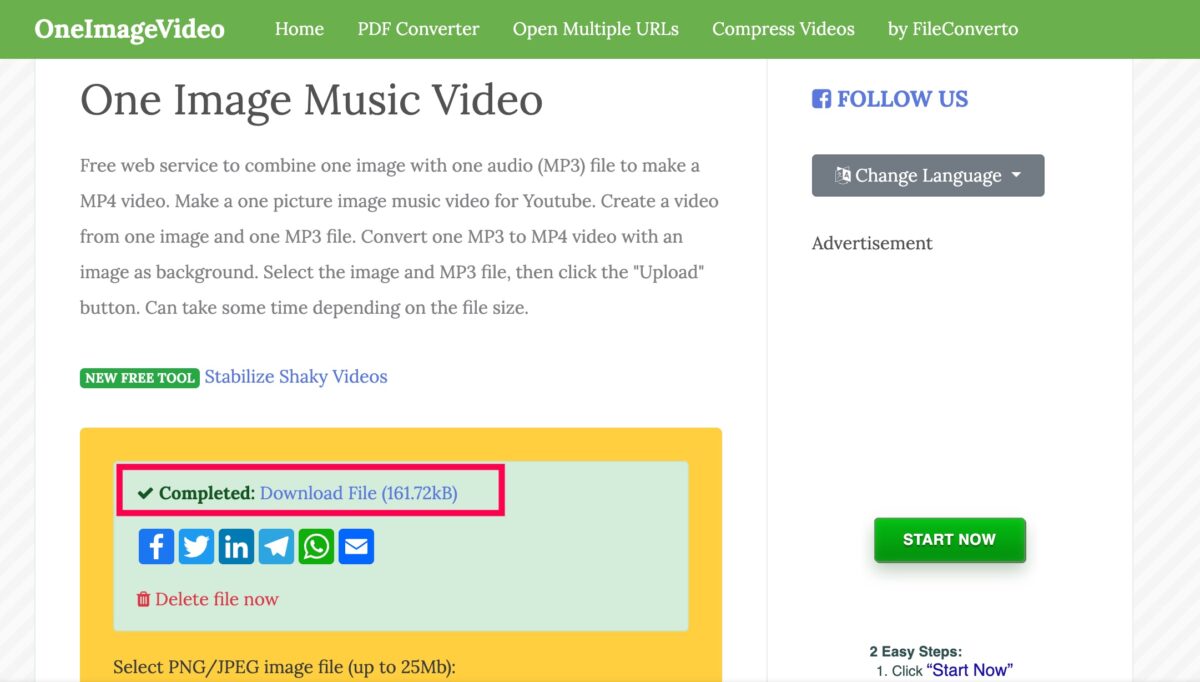Viewport: 1200px width, 682px height.
Task: Open the Stabilize Shaky Videos link
Action: (296, 377)
